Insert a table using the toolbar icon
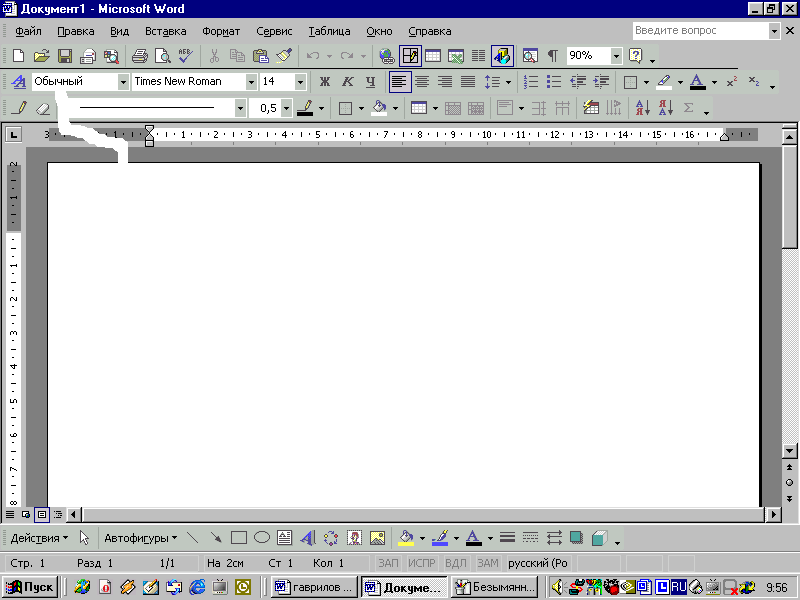Viewport: 800px width, 600px height. coord(433,55)
